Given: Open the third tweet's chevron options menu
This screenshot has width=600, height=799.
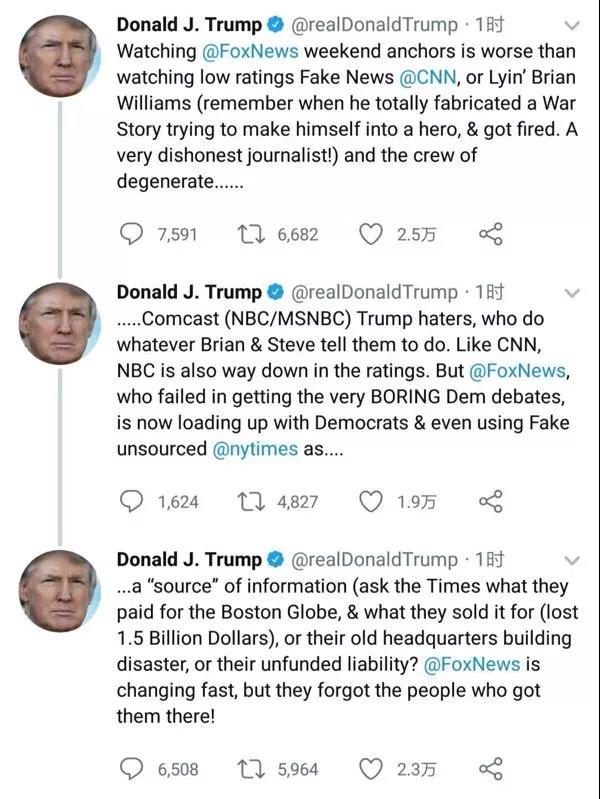Looking at the screenshot, I should [572, 561].
